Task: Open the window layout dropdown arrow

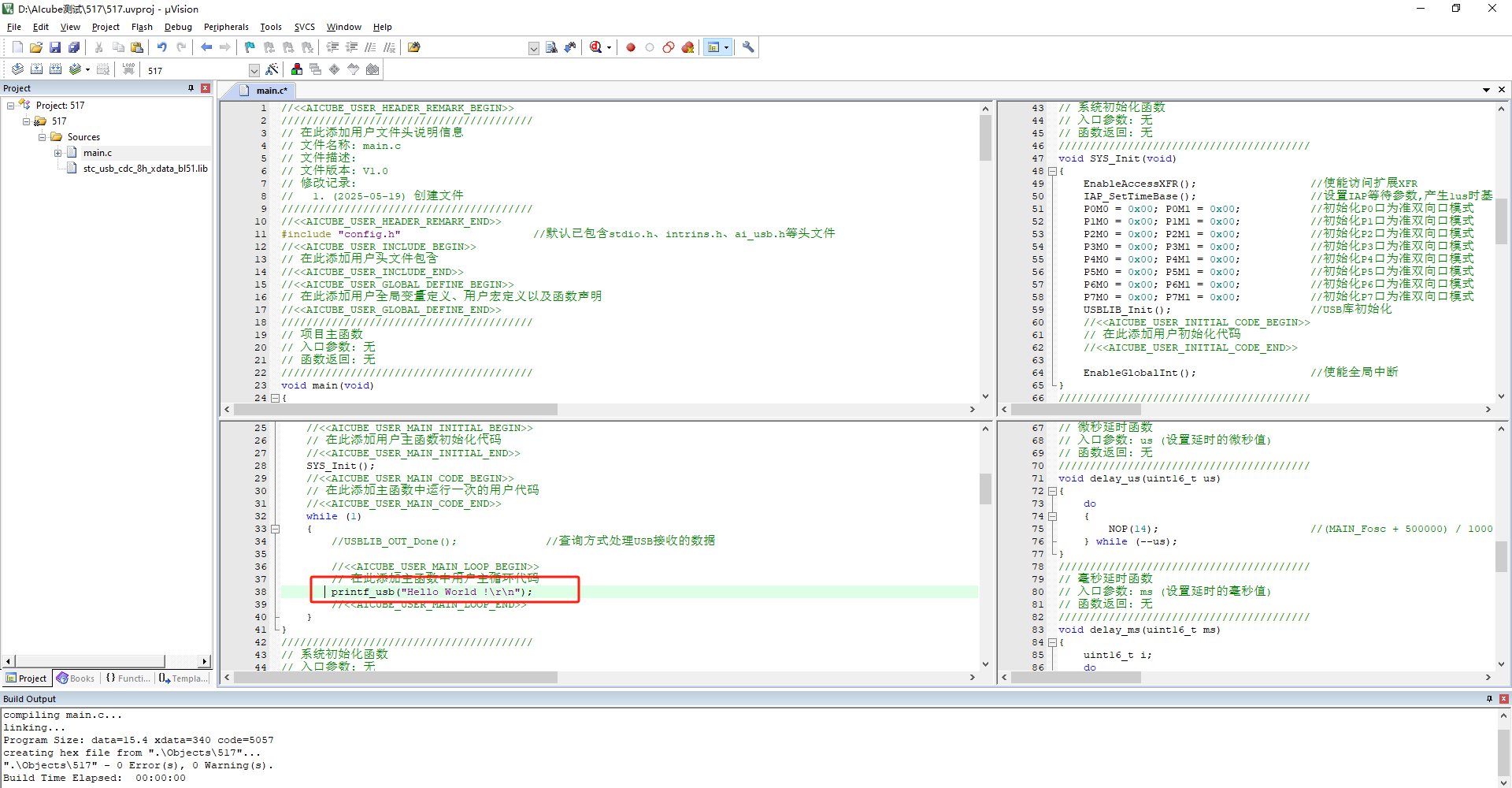Action: pyautogui.click(x=726, y=47)
